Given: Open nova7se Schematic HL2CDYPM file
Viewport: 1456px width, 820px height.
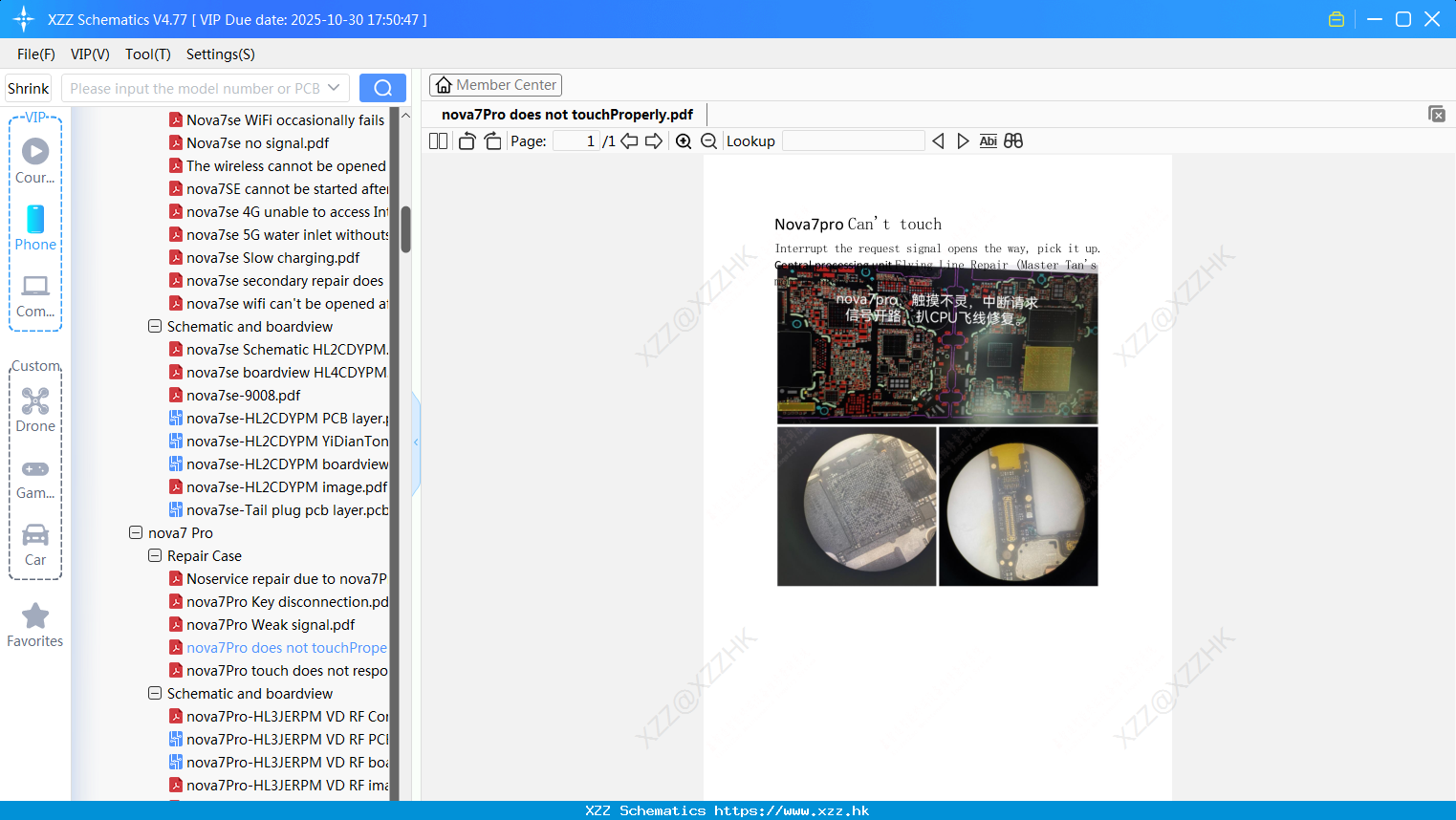Looking at the screenshot, I should coord(279,349).
